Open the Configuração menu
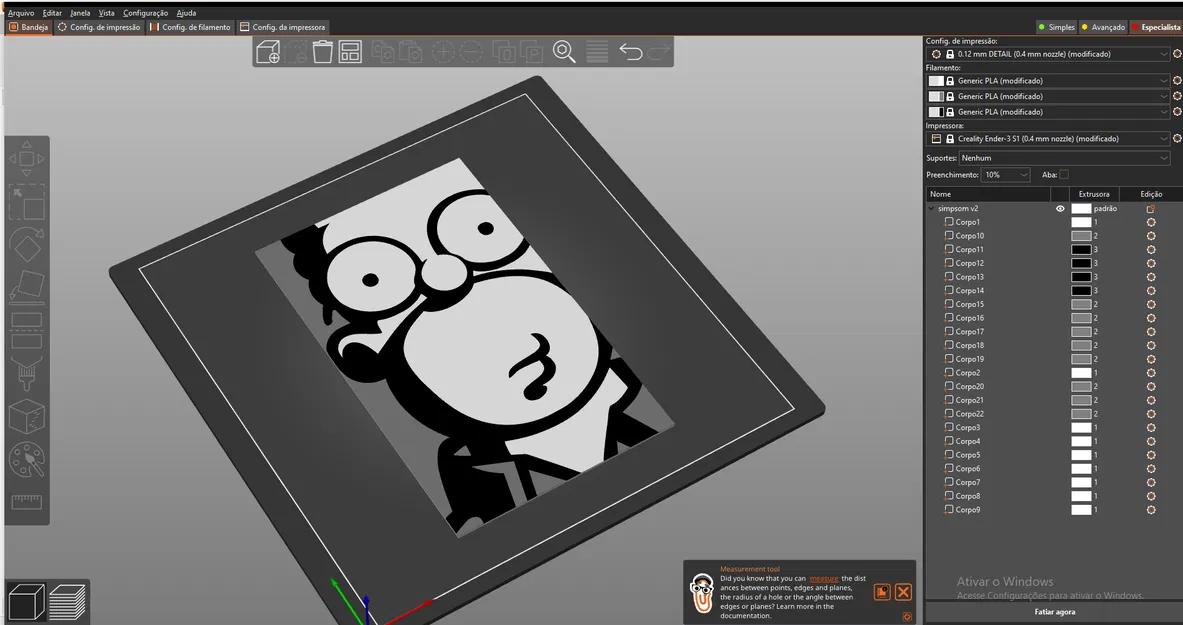Image resolution: width=1183 pixels, height=625 pixels. pyautogui.click(x=146, y=13)
